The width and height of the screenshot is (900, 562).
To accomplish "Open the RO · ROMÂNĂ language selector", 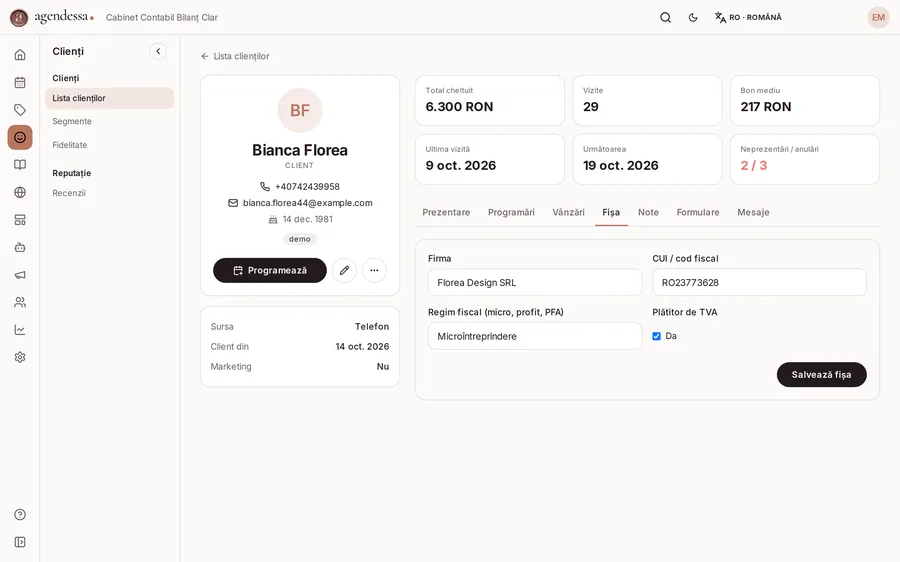I will (x=748, y=17).
